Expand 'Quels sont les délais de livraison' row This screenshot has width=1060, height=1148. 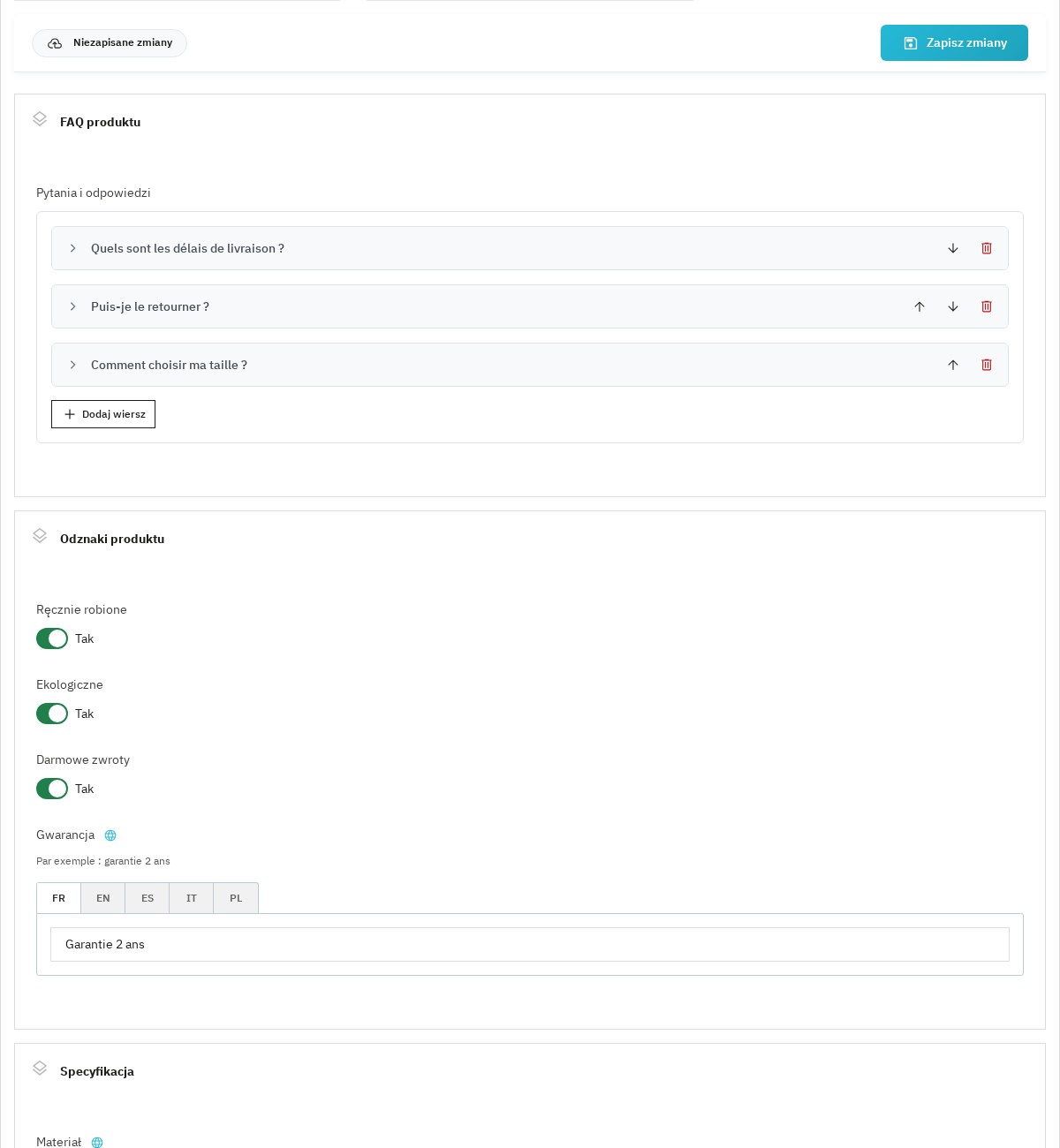tap(73, 248)
